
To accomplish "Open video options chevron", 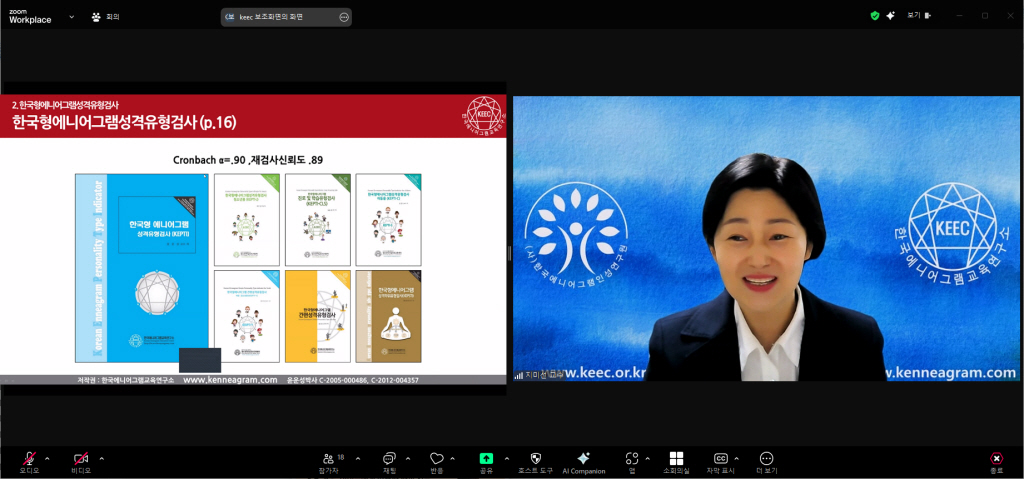I will click(x=101, y=458).
